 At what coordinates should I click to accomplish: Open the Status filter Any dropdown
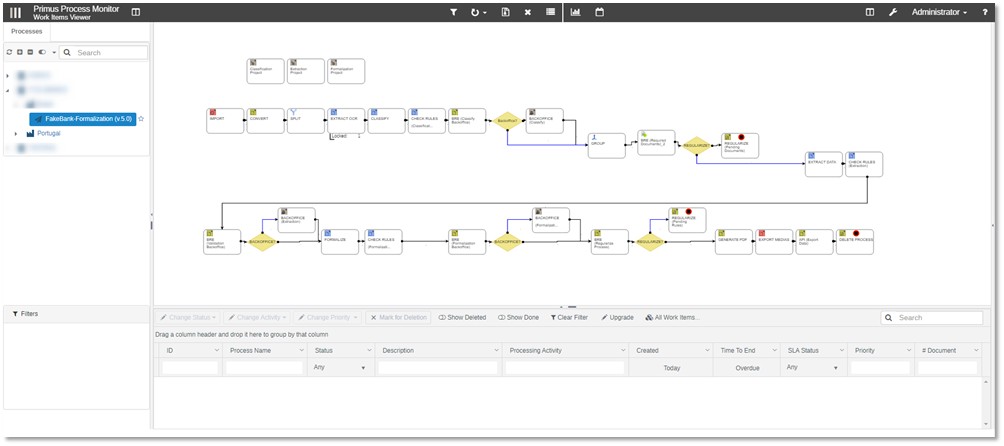click(340, 368)
